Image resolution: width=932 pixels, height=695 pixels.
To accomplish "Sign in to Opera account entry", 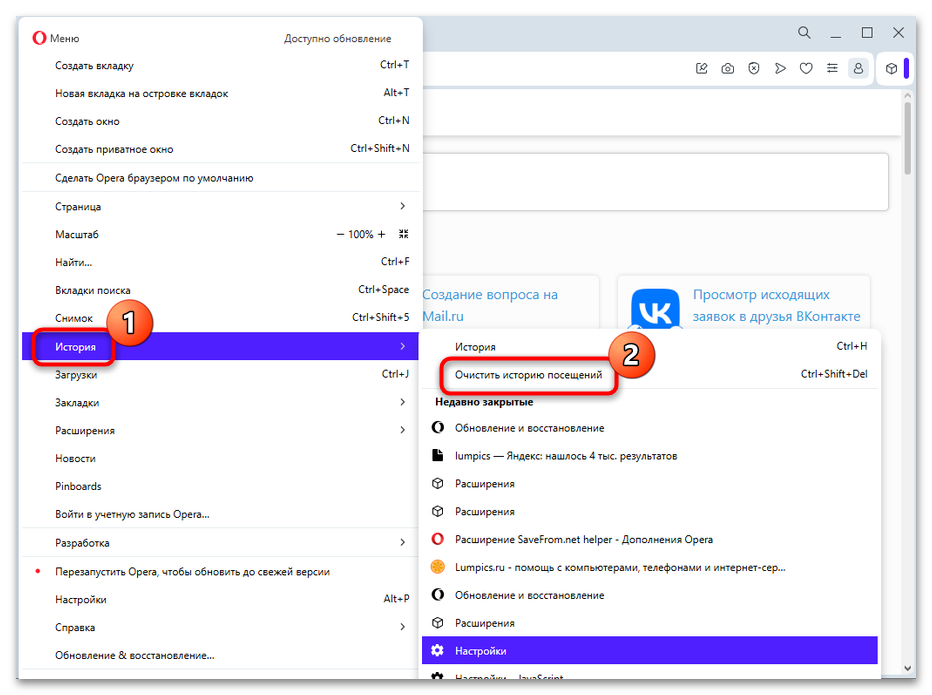I will point(220,514).
